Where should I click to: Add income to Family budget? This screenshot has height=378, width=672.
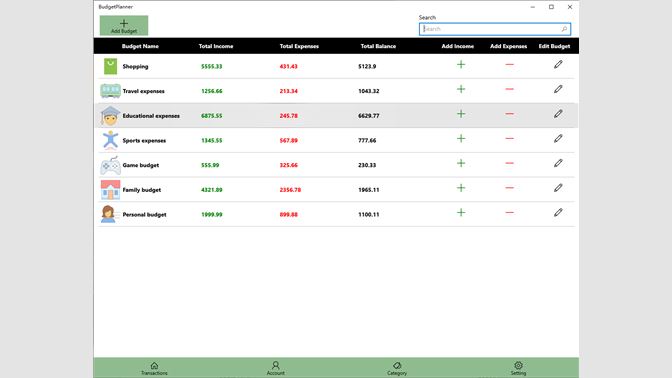coord(461,188)
